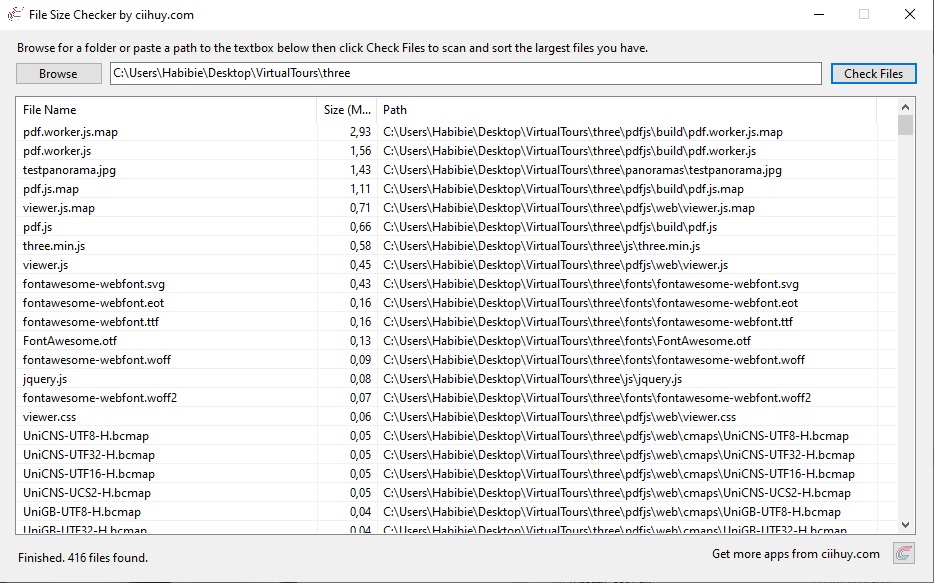Click the folder path text box

464,73
